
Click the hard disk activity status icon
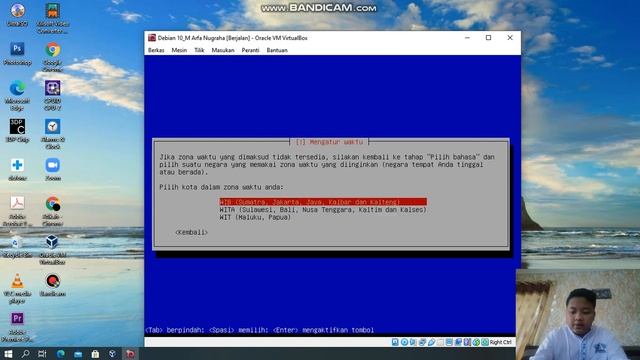395,342
